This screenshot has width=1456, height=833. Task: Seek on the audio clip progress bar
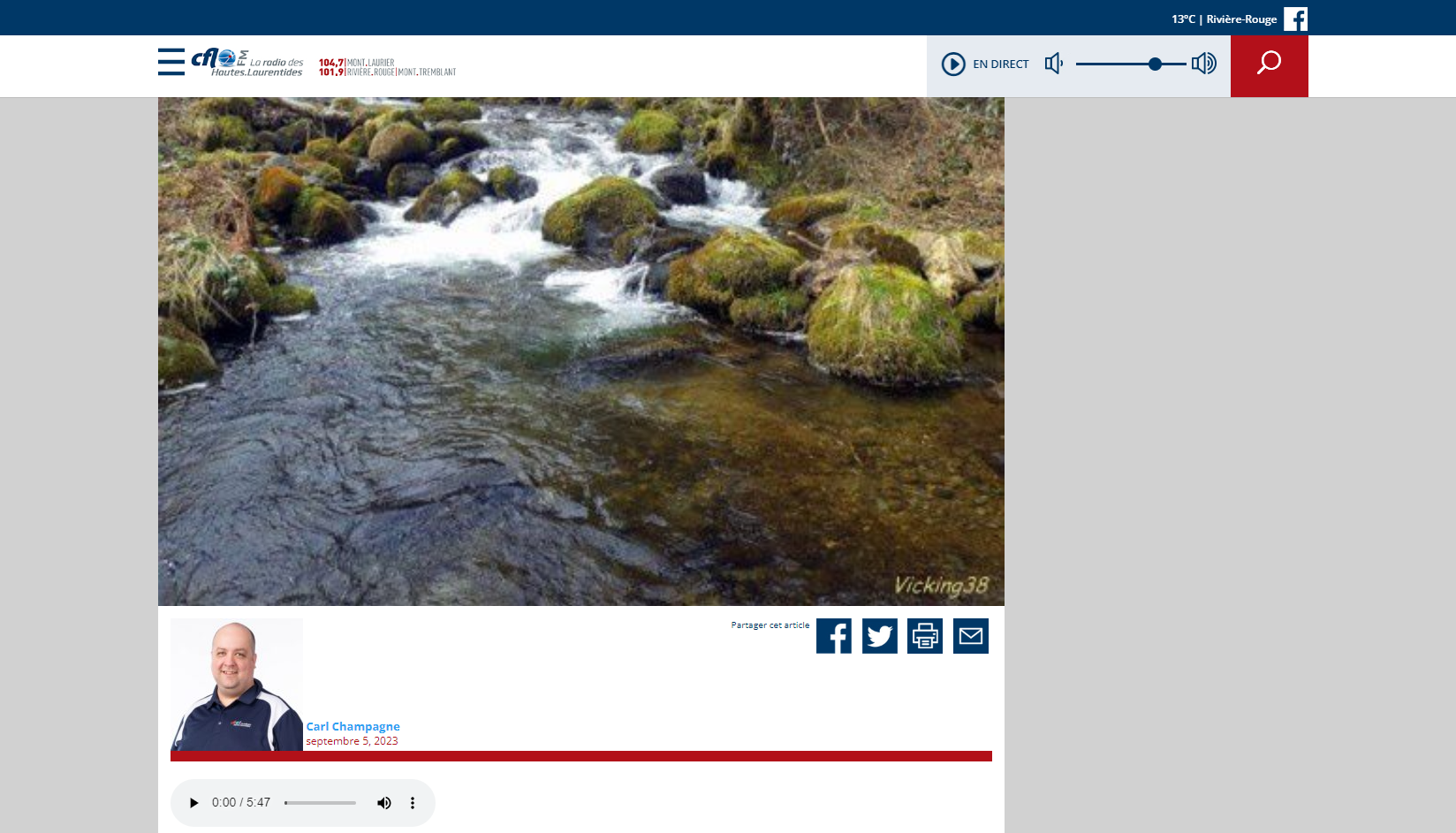coord(320,803)
